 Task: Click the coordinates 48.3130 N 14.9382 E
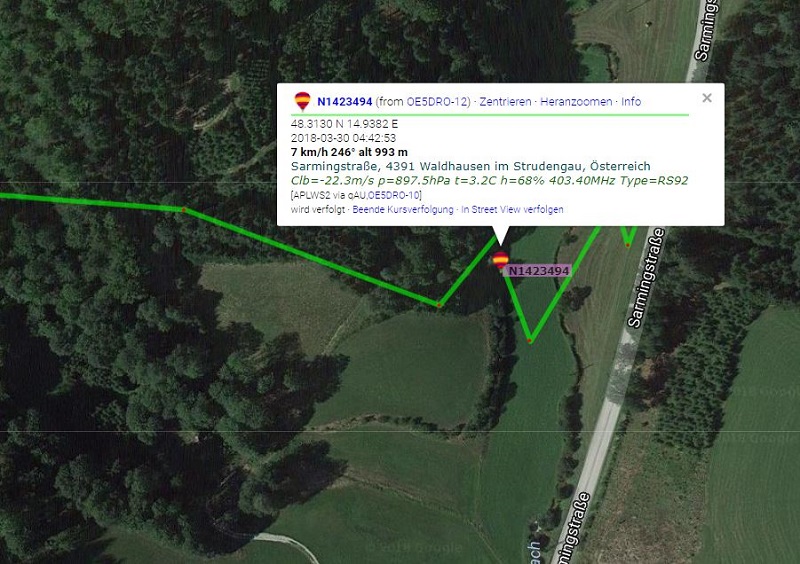coord(344,124)
